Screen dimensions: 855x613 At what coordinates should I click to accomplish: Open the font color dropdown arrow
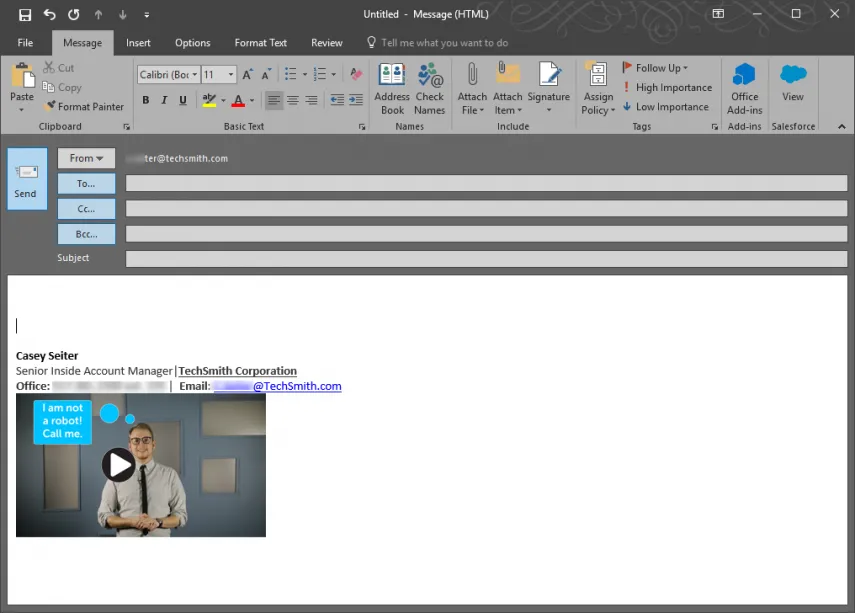coord(252,100)
